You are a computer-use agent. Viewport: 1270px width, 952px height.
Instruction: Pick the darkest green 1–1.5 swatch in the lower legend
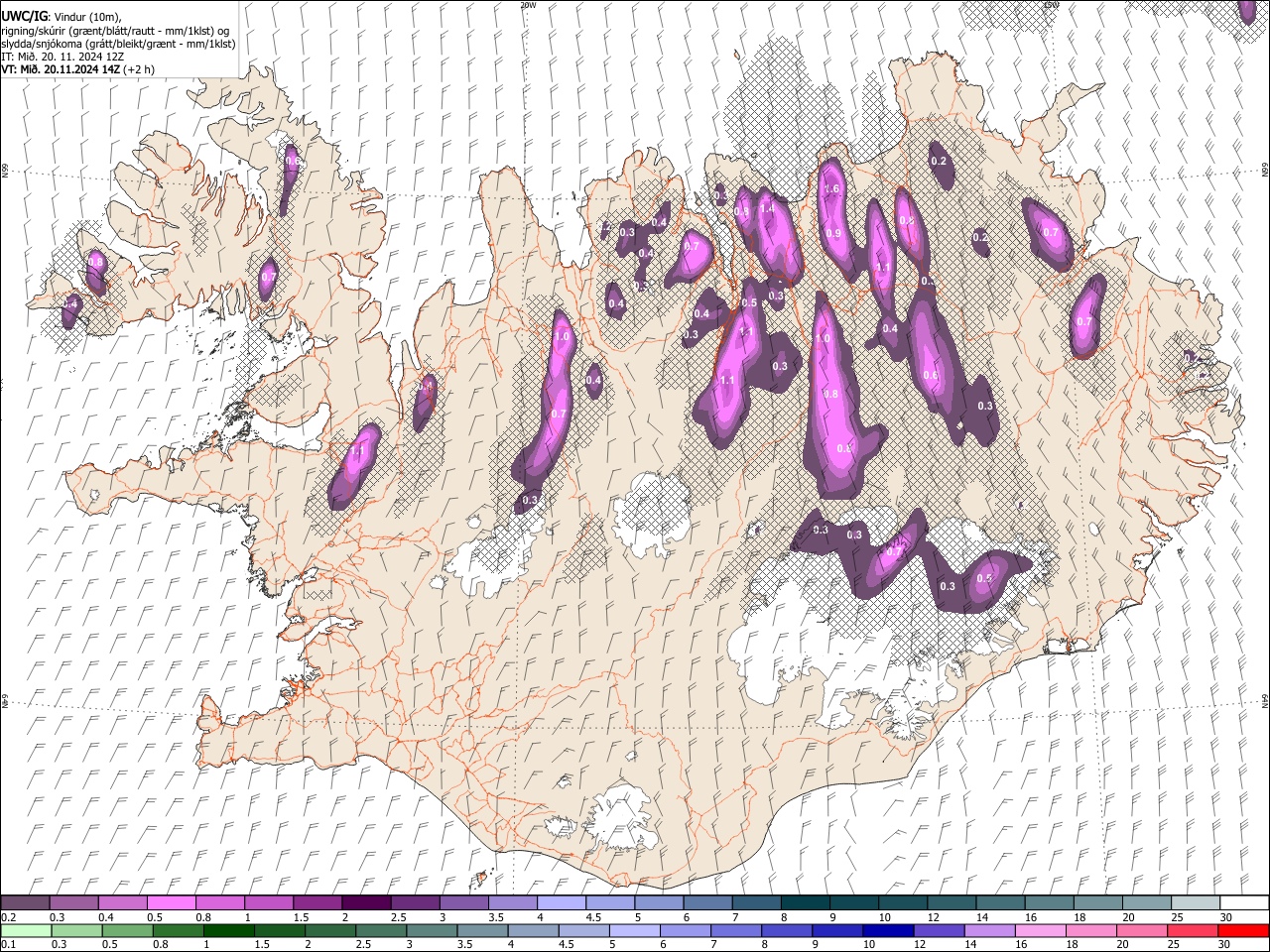tap(228, 930)
